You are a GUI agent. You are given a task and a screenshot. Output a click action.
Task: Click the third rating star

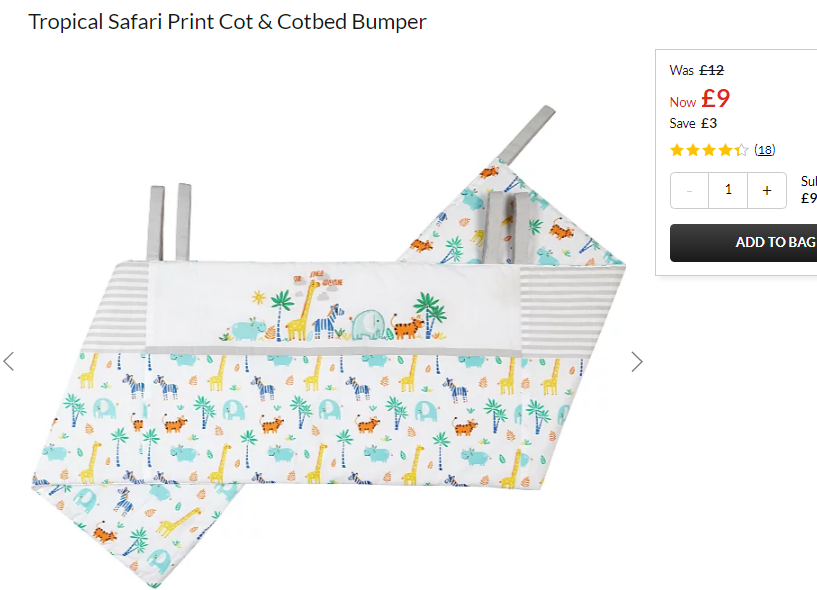tap(709, 150)
